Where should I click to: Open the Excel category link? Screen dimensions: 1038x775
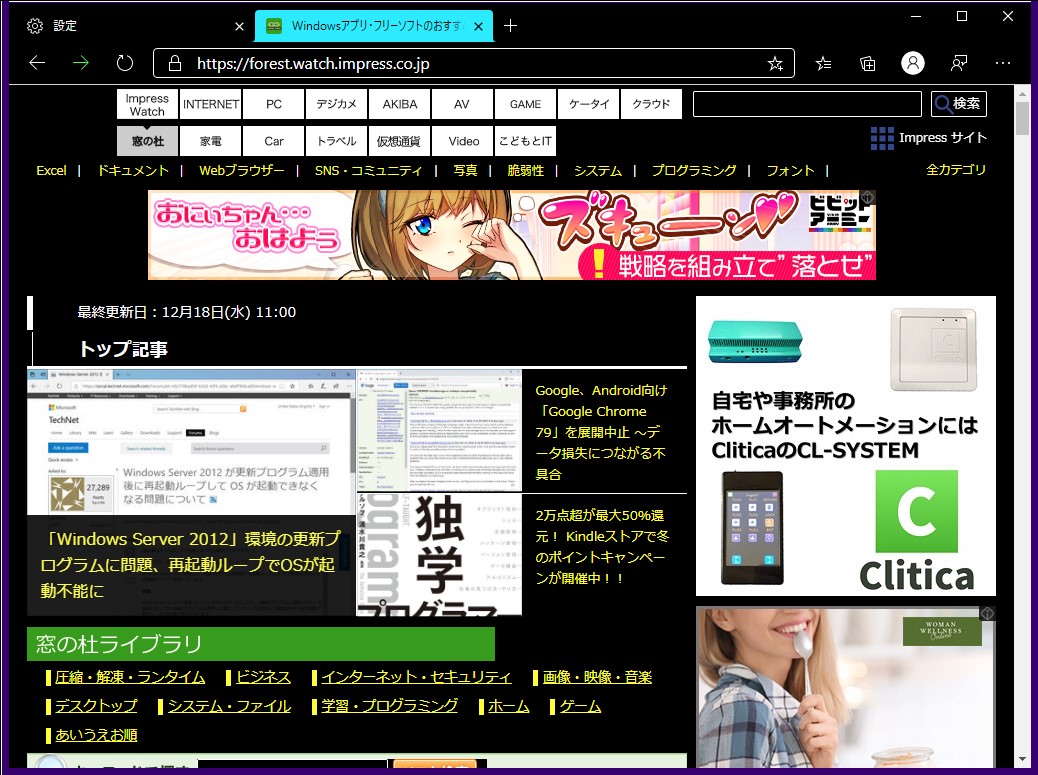point(51,171)
